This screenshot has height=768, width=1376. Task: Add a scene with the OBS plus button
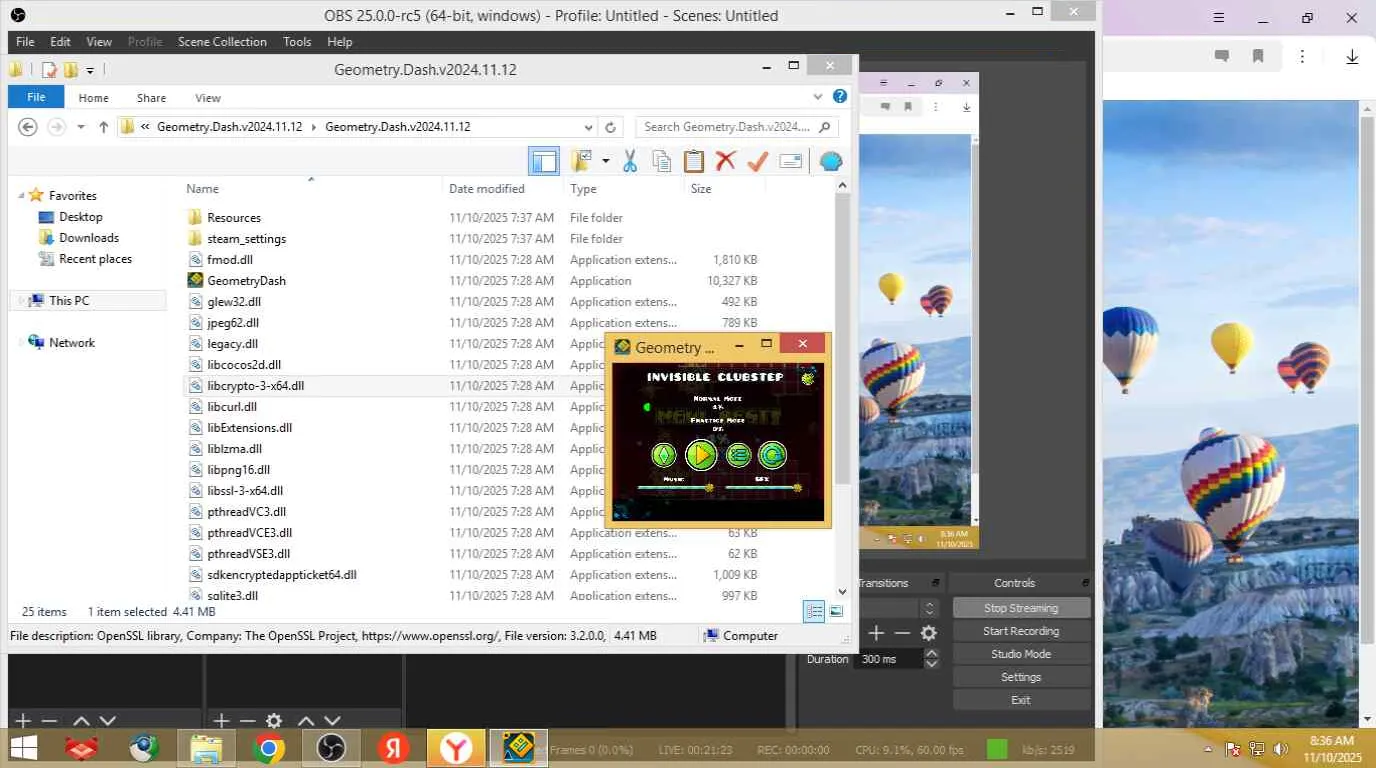pos(22,720)
